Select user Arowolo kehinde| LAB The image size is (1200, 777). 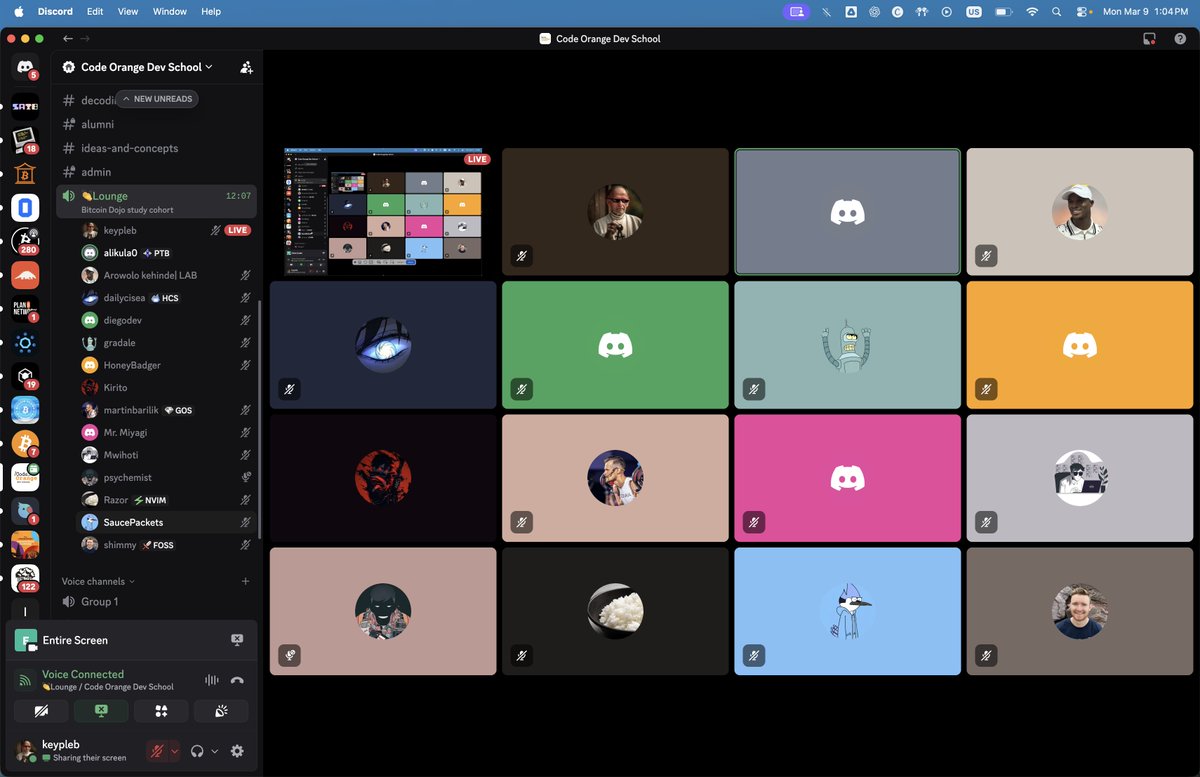click(166, 275)
